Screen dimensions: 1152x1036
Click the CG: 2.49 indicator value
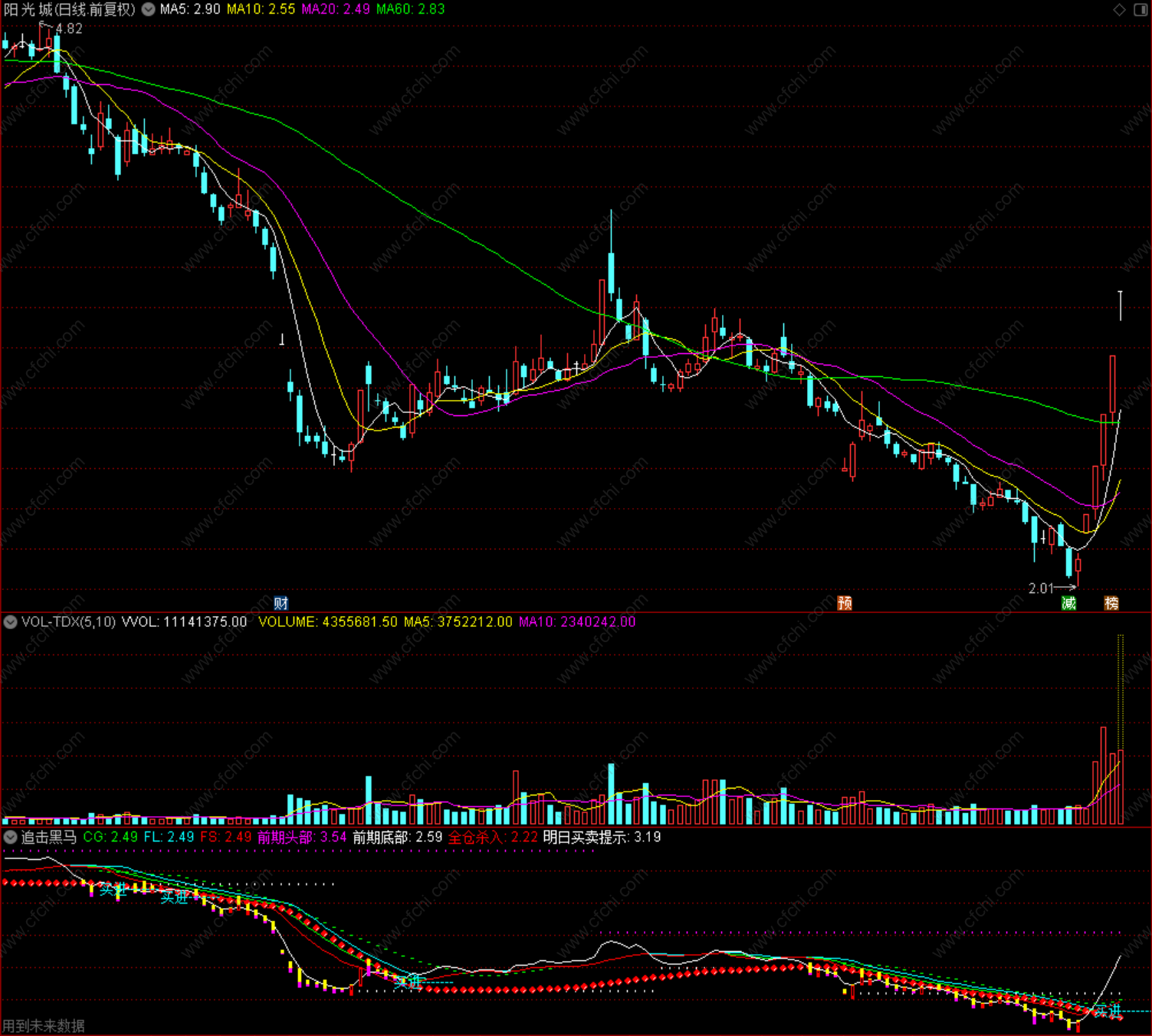click(110, 837)
